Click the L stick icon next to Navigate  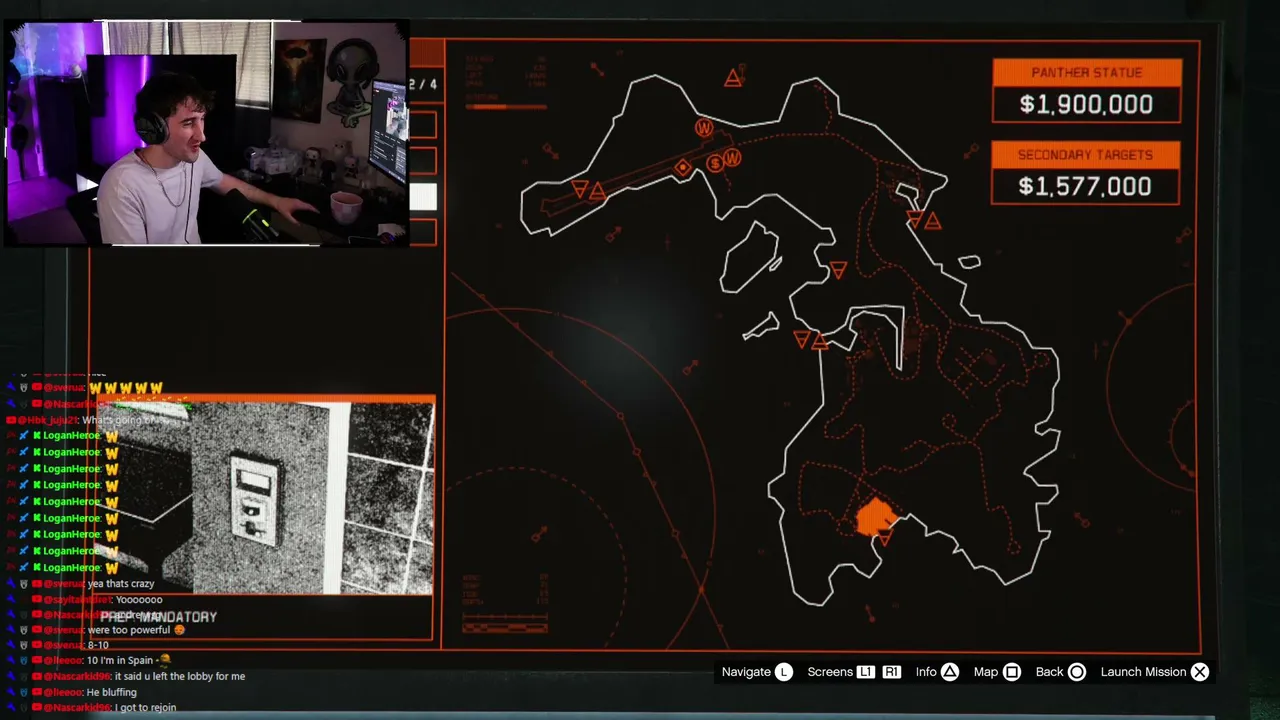click(784, 672)
